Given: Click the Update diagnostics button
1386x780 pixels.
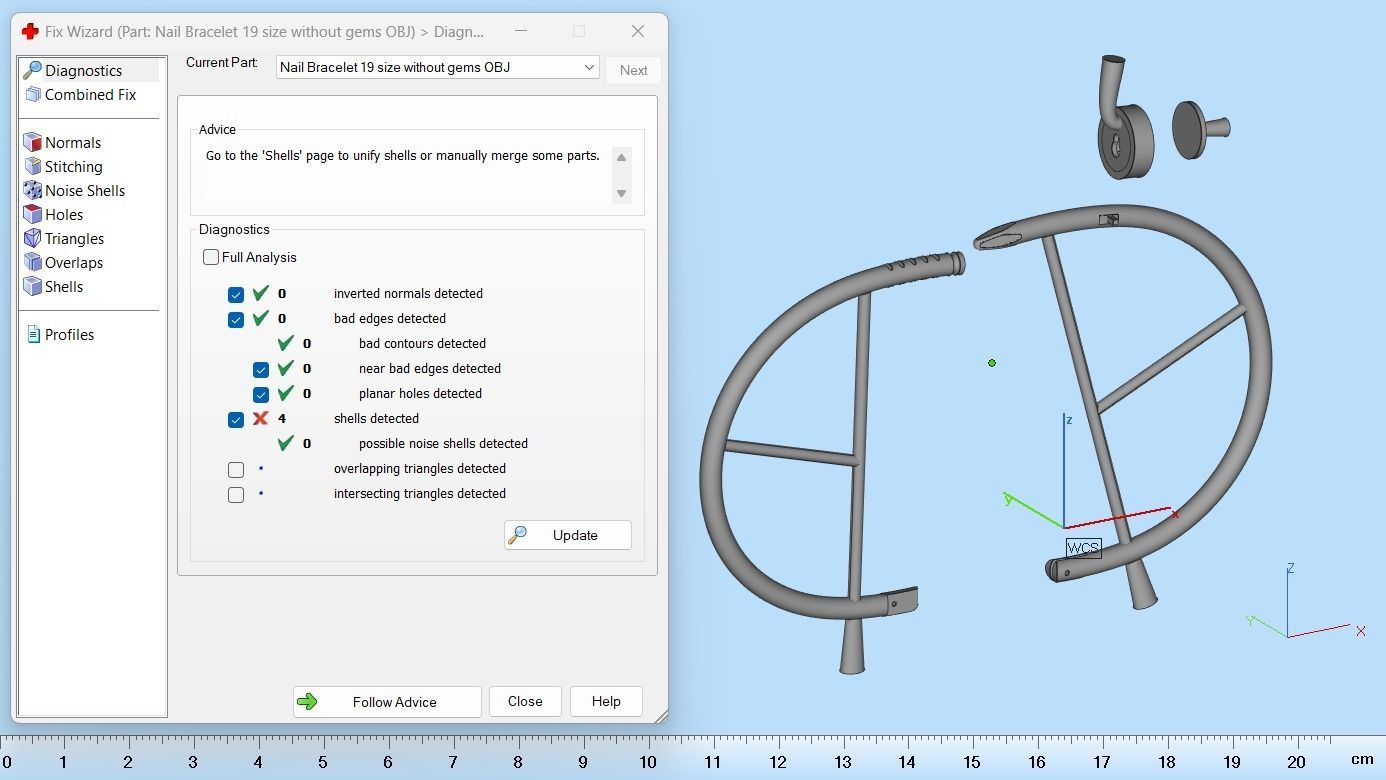Looking at the screenshot, I should click(x=567, y=535).
